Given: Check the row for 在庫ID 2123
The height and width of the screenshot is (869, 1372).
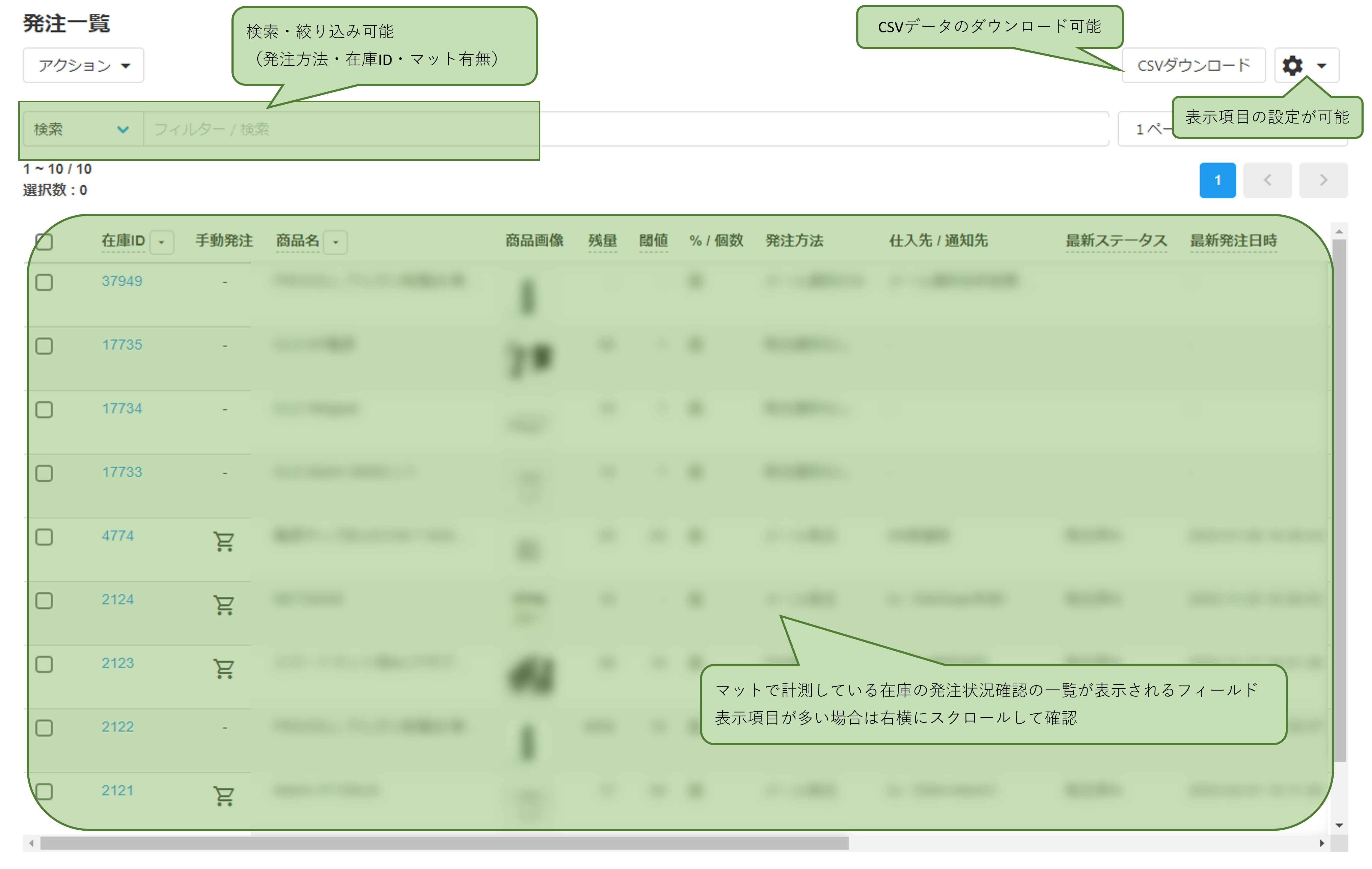Looking at the screenshot, I should coord(44,664).
